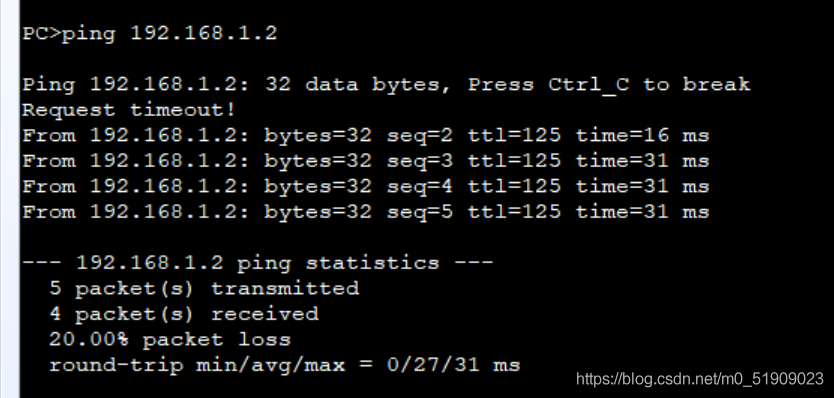Click the ping statistics header line
Screen dimensions: 834x398
tap(257, 263)
